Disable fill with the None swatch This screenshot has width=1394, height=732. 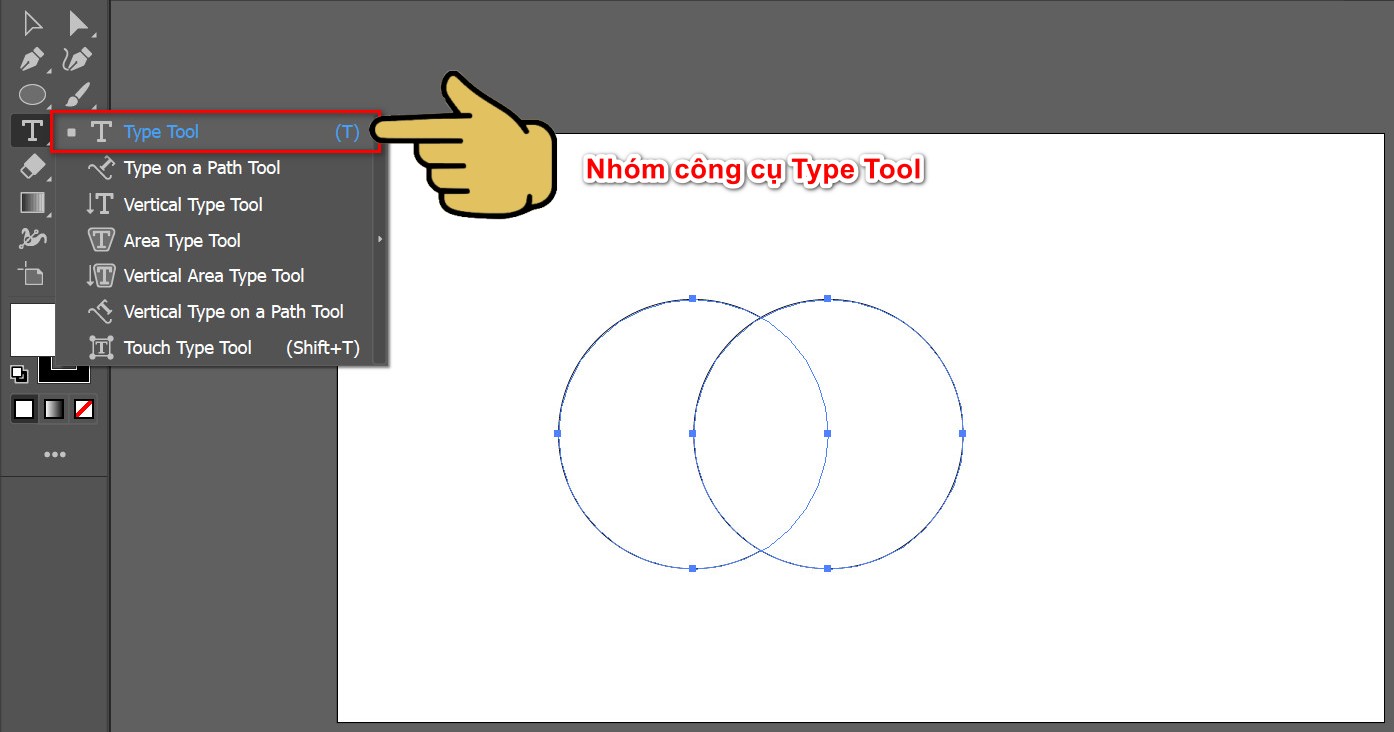point(83,408)
